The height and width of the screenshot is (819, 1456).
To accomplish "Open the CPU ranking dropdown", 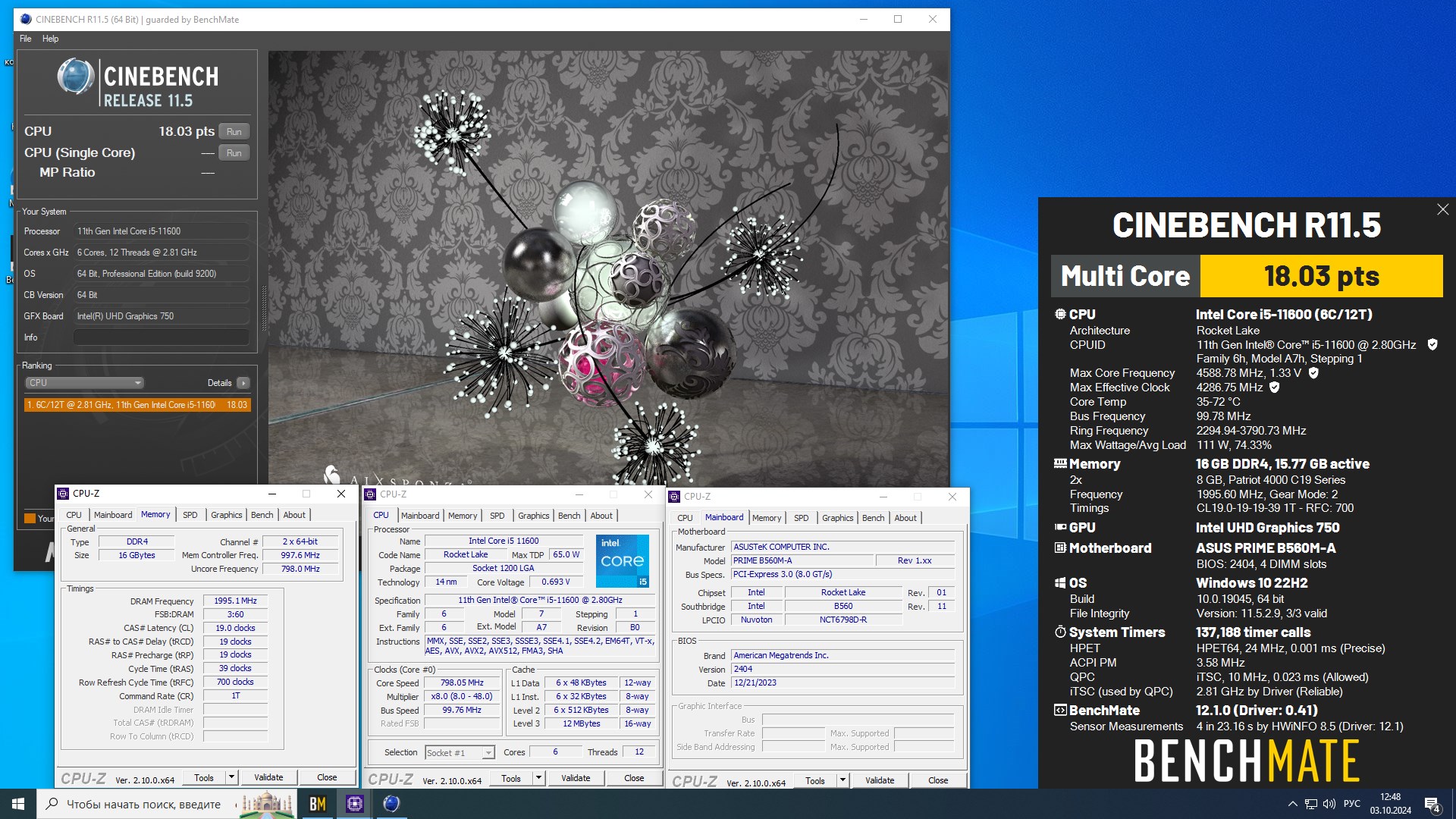I will point(84,383).
